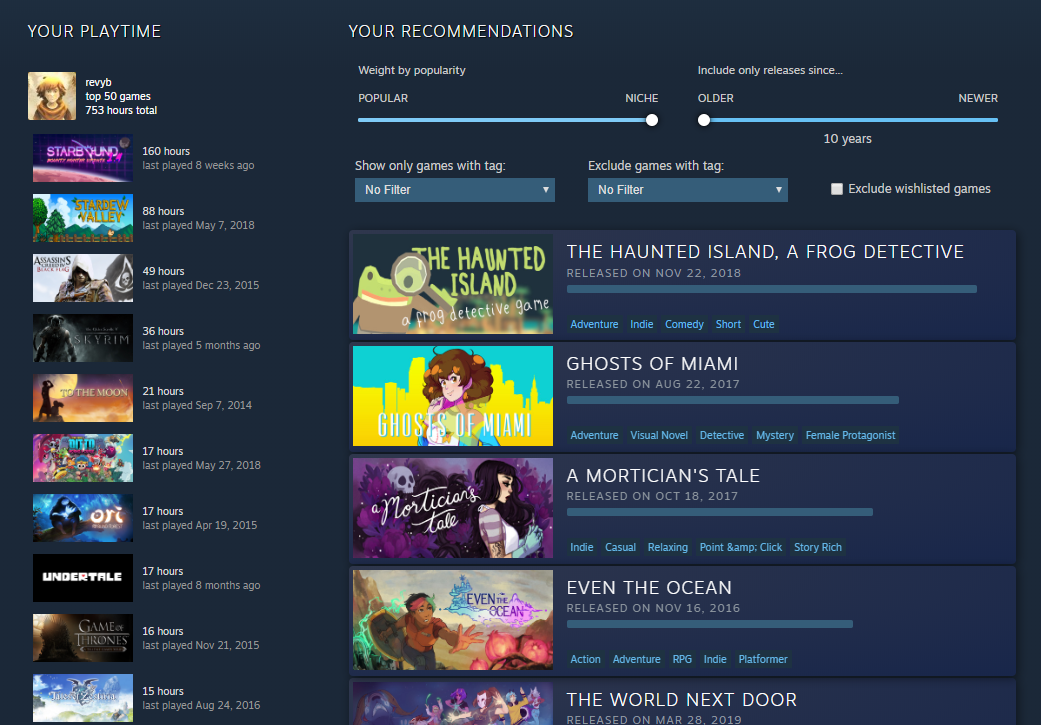Viewport: 1041px width, 725px height.
Task: Select the Assassin's Creed Black Flag thumbnail
Action: (x=83, y=278)
